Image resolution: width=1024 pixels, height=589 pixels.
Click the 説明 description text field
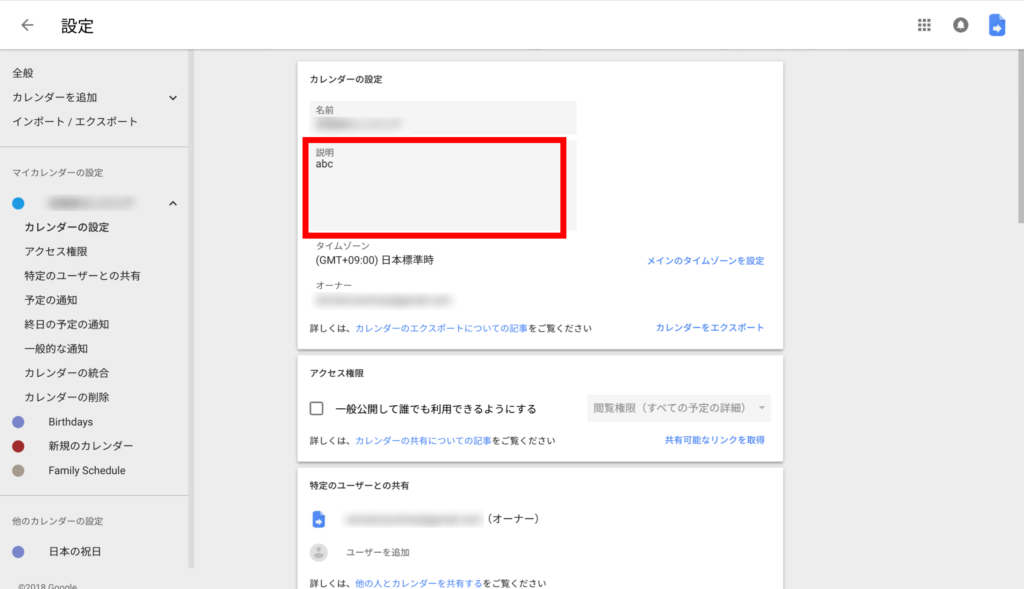click(435, 188)
